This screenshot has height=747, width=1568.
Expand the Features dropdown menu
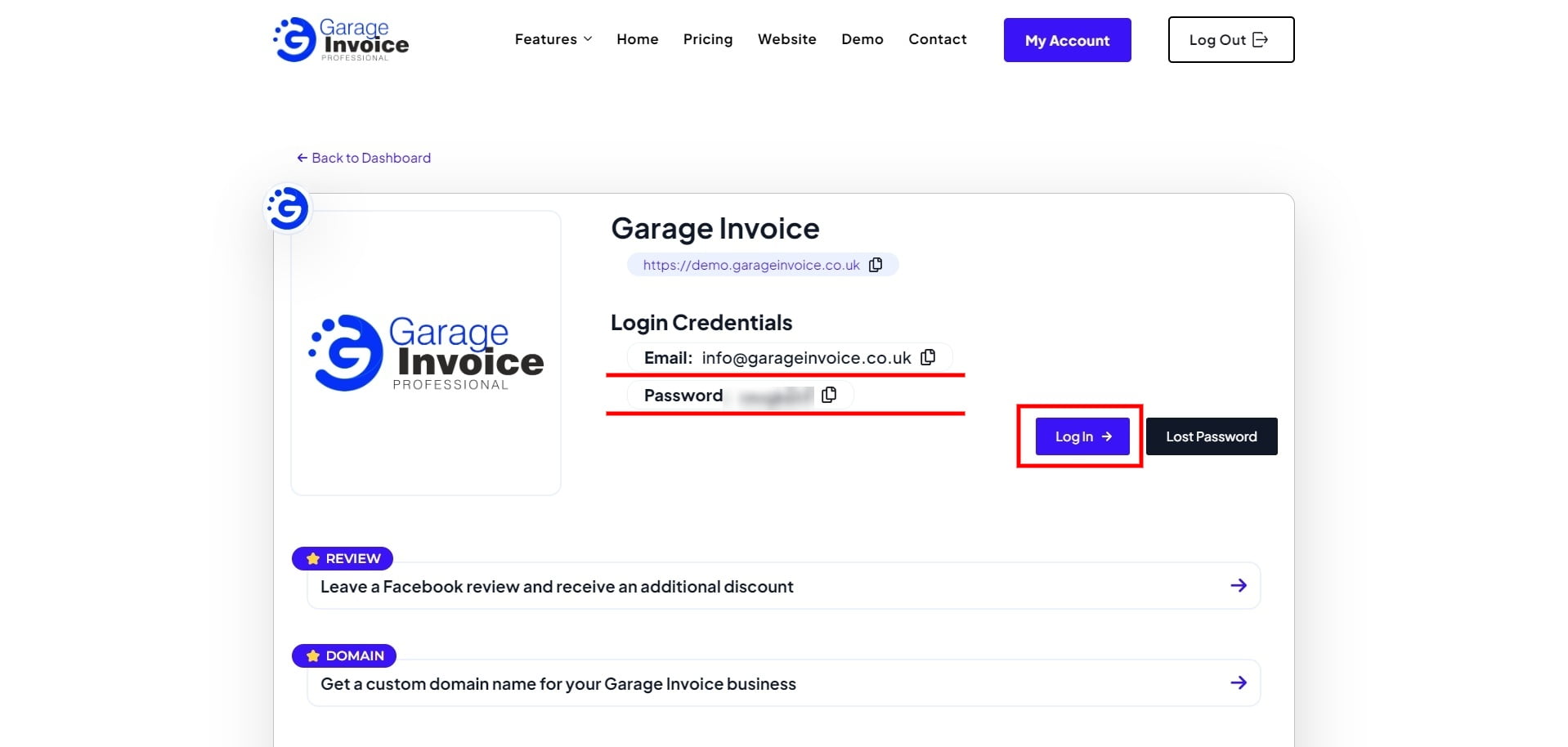pos(553,38)
